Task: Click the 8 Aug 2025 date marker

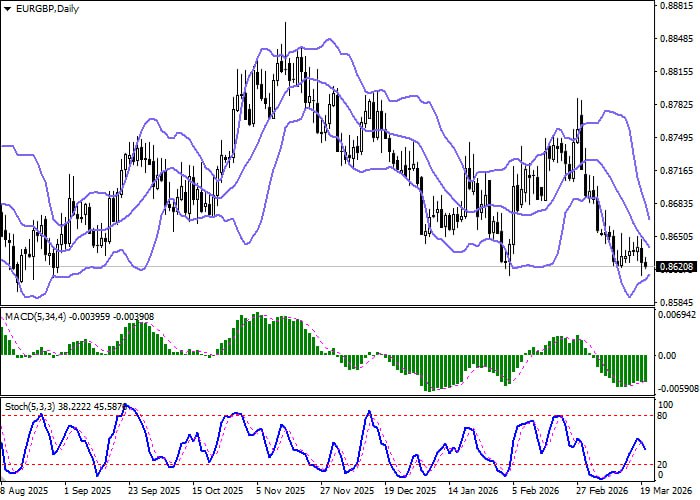Action: [25, 491]
